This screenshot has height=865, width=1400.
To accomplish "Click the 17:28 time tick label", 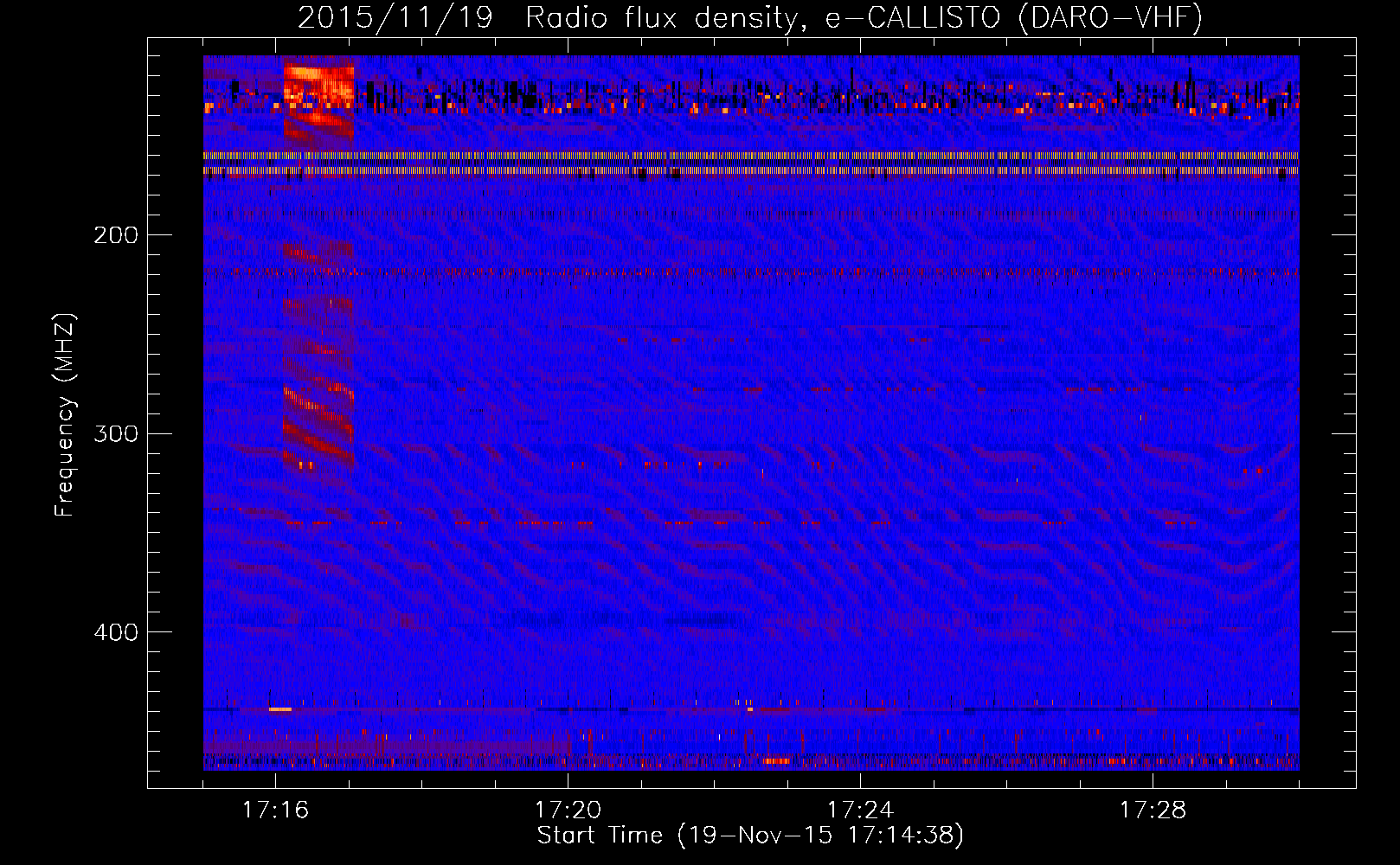I will [x=1153, y=811].
